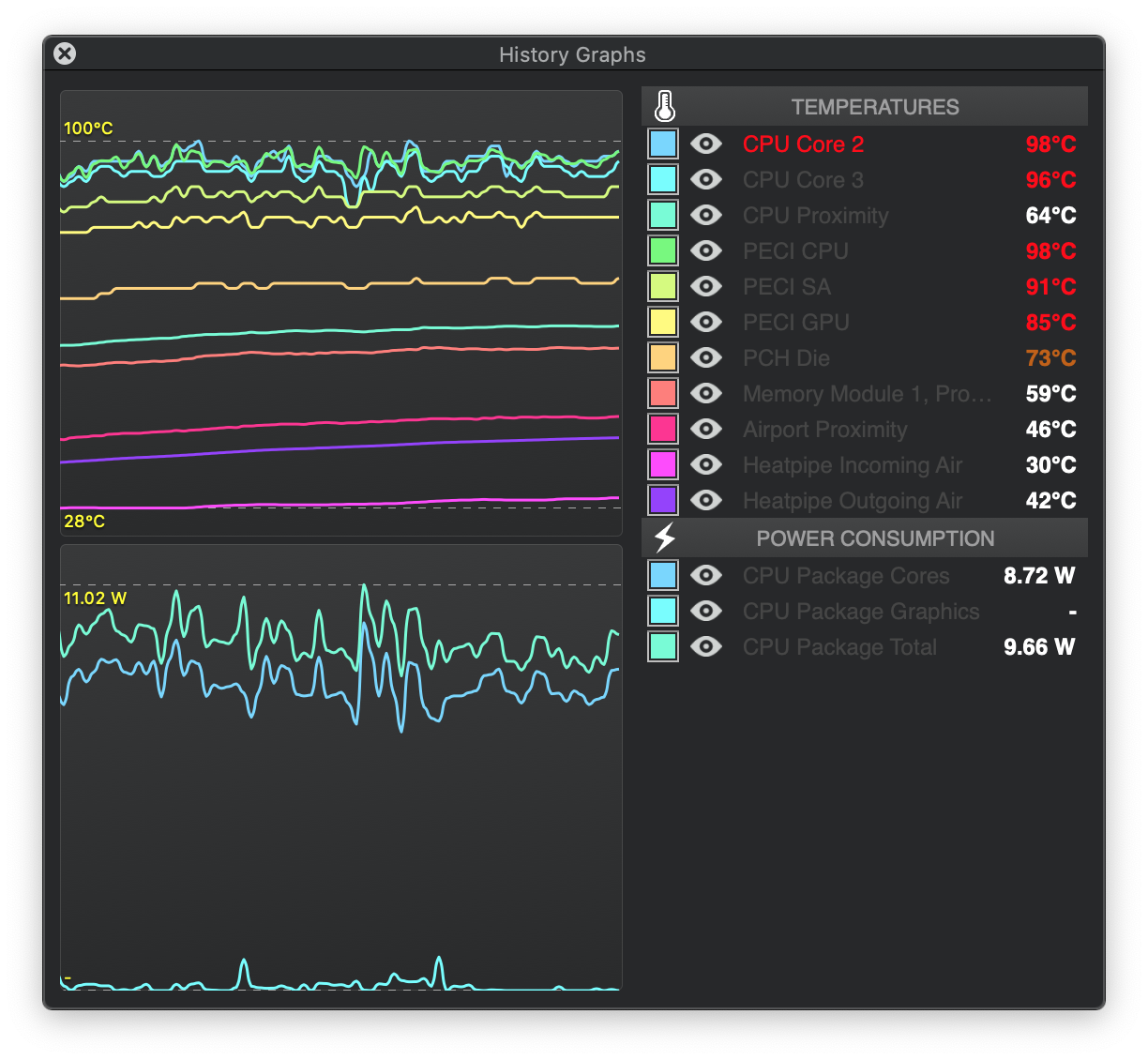Close the History Graphs window

[65, 53]
